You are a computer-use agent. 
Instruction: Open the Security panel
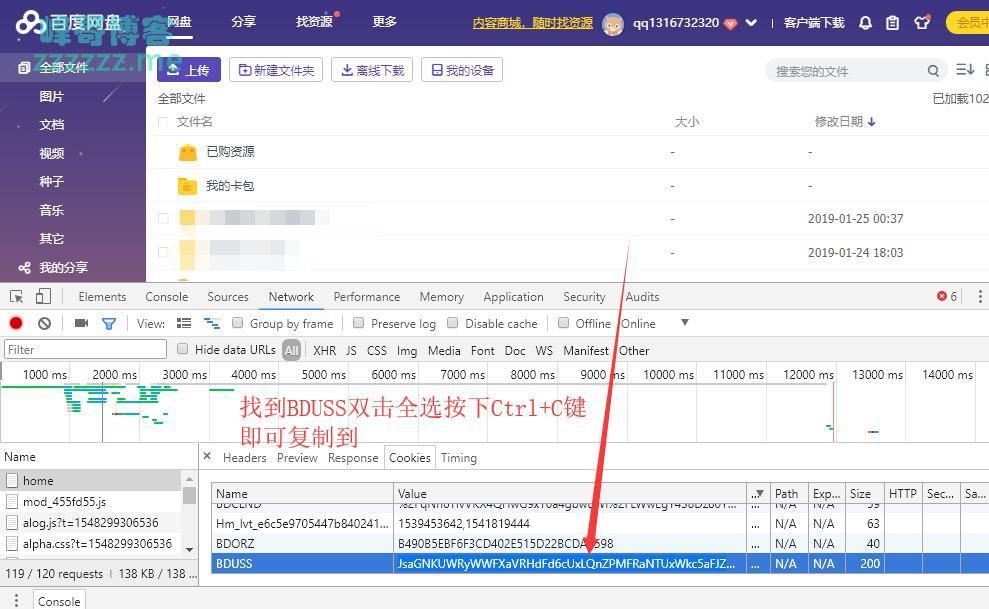[584, 297]
